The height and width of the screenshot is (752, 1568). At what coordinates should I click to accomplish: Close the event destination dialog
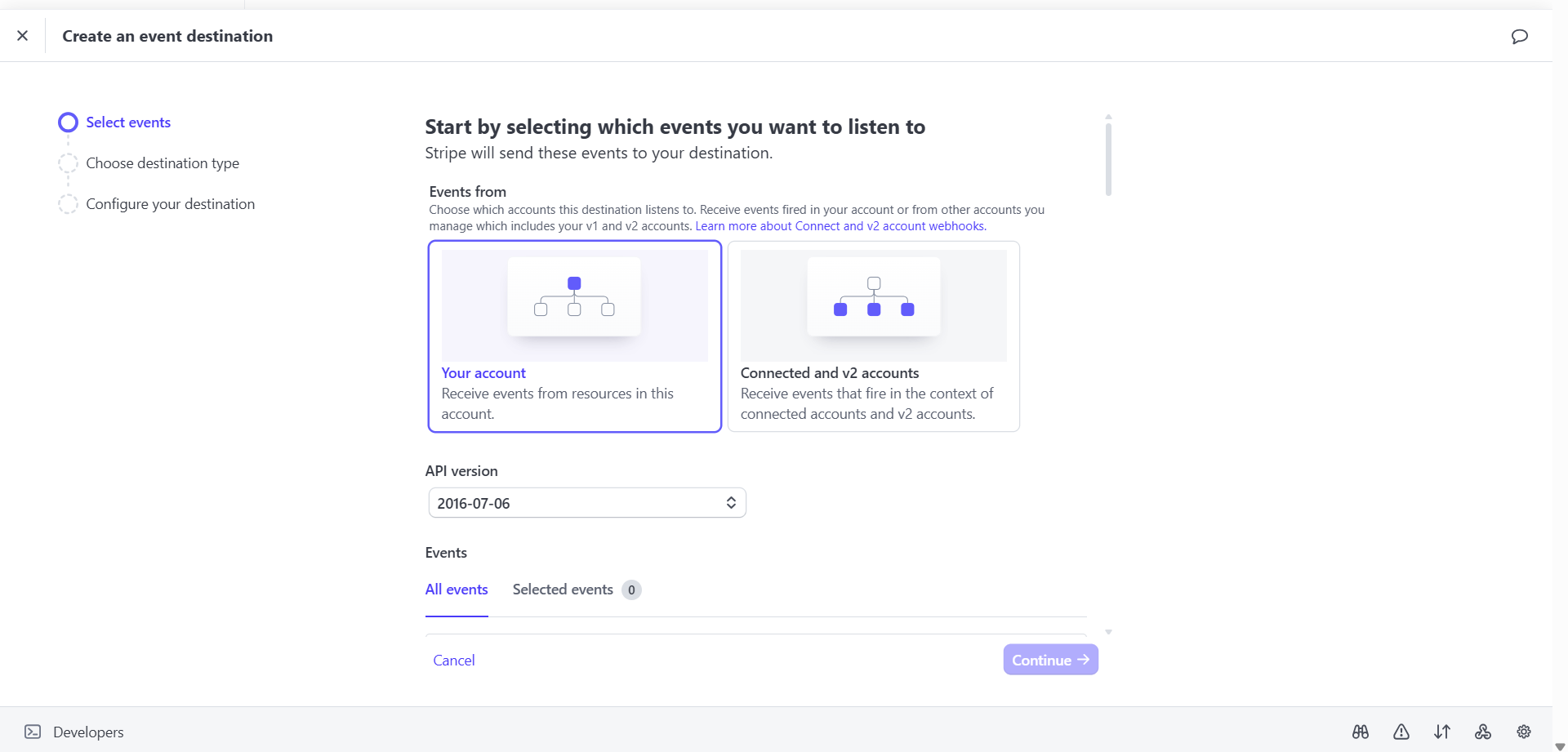(x=23, y=36)
